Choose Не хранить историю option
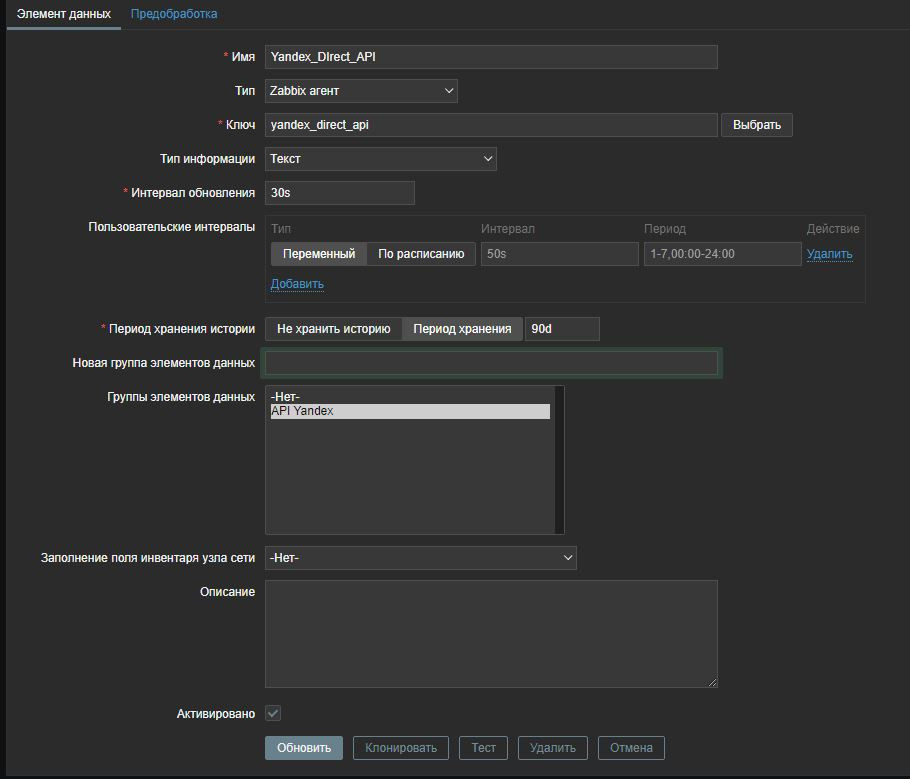The width and height of the screenshot is (910, 779). tap(333, 329)
